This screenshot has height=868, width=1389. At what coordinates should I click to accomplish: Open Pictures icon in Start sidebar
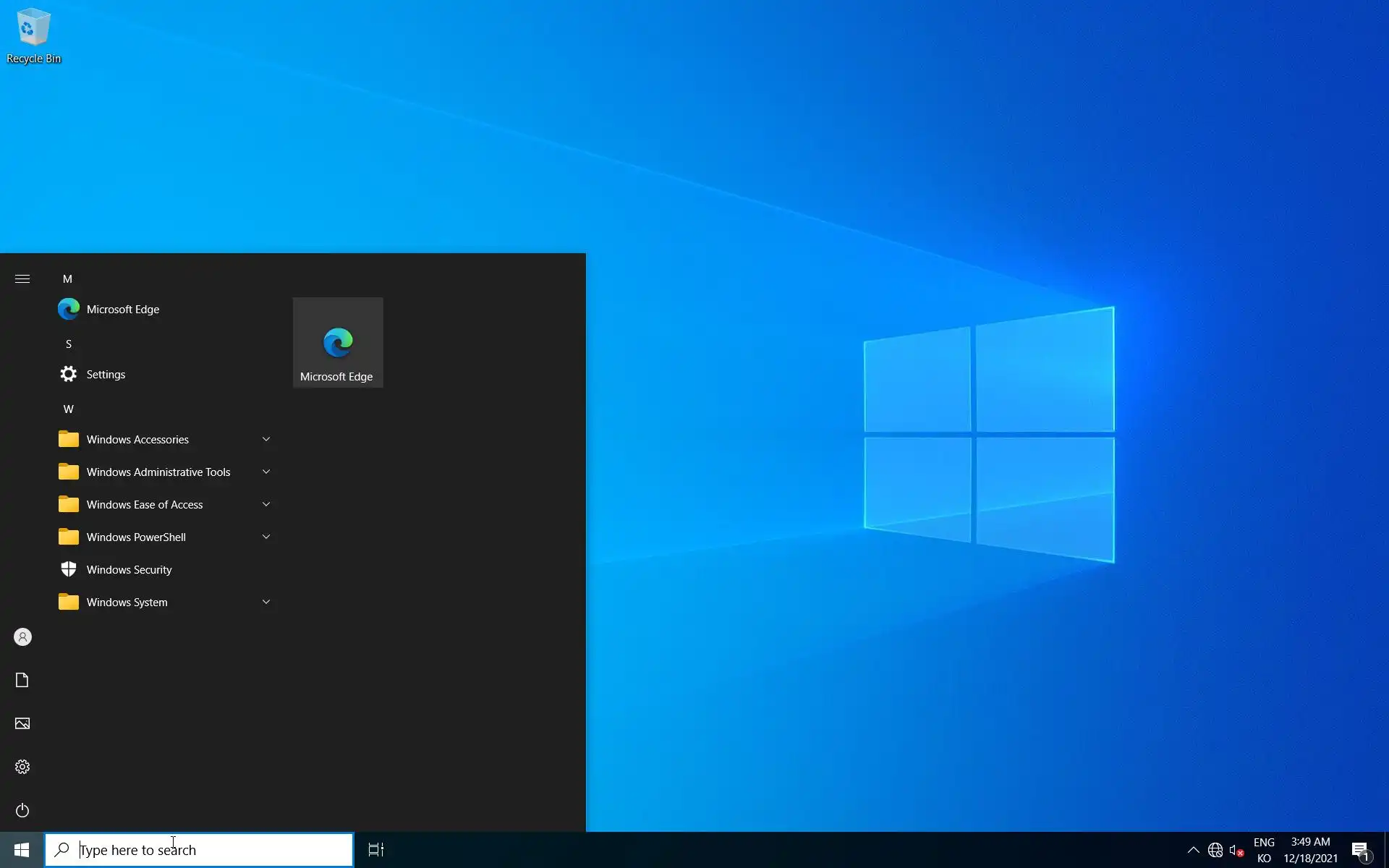22,723
